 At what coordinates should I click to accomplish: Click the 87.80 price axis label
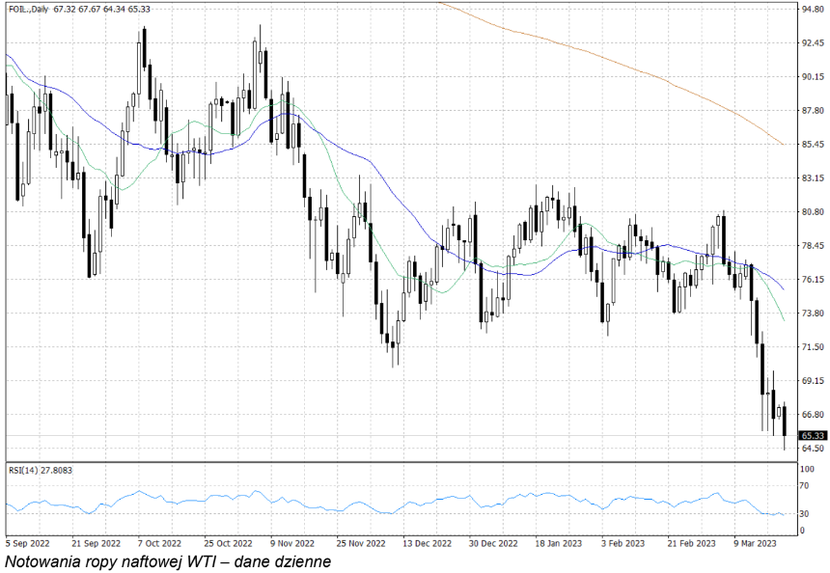coord(813,111)
